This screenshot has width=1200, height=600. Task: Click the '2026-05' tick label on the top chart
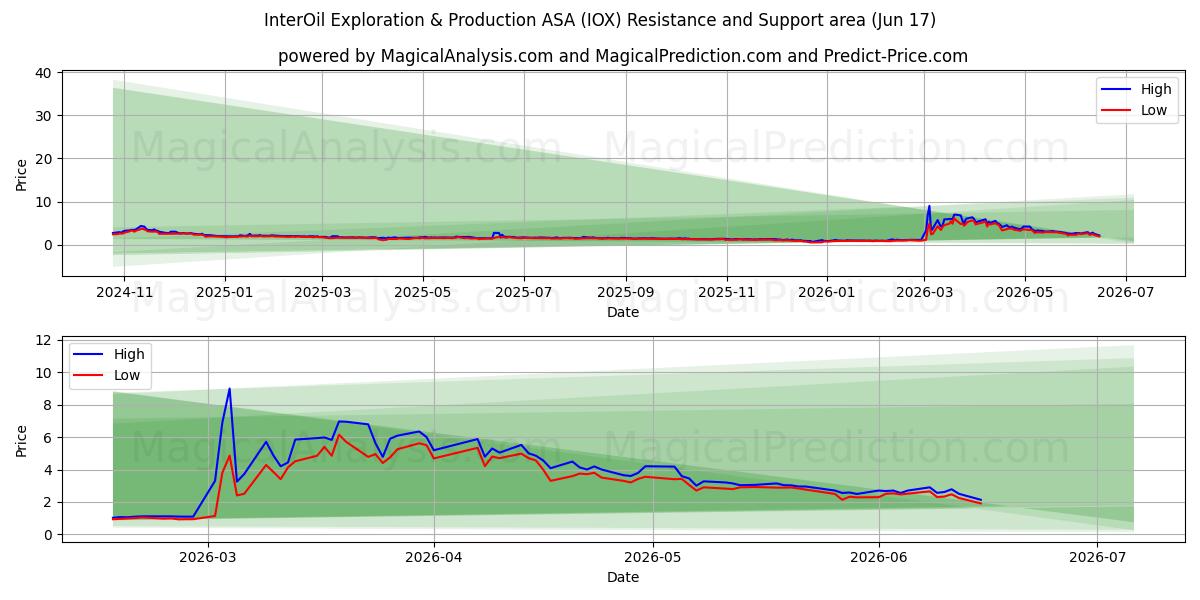pos(1024,293)
